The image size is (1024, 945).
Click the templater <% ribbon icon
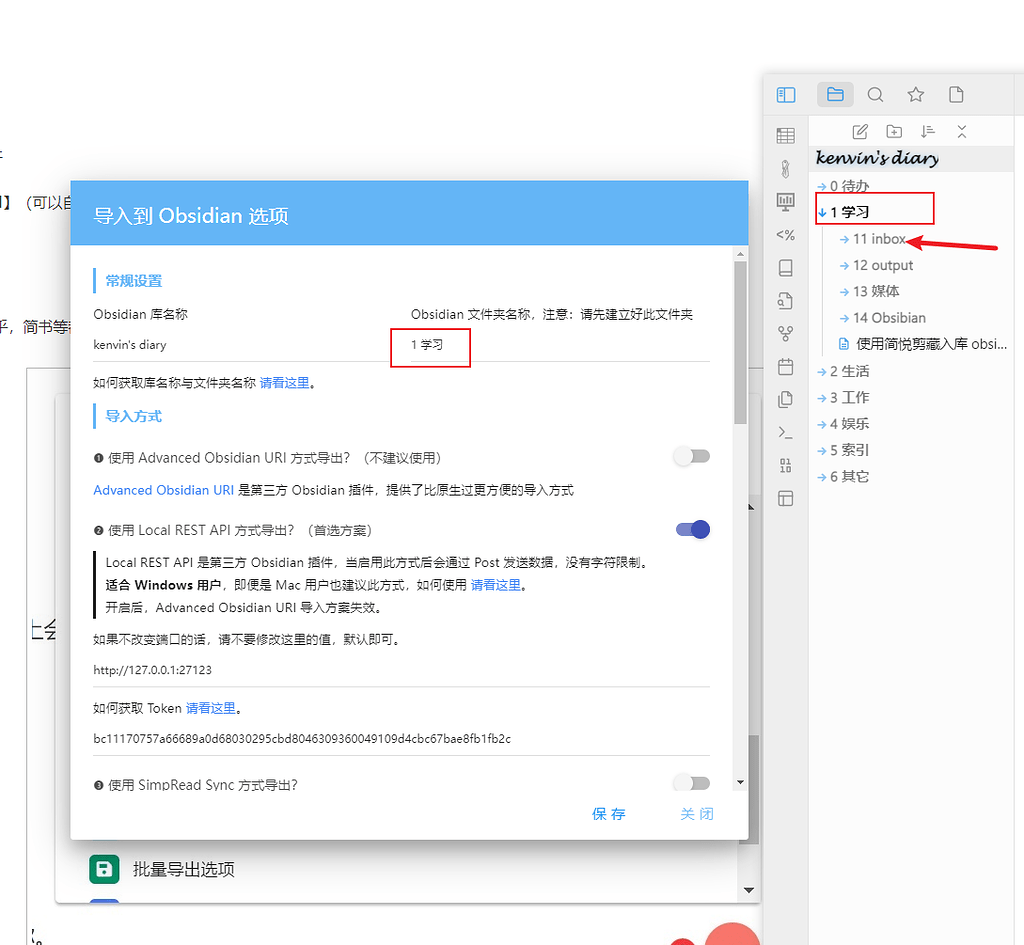click(786, 235)
